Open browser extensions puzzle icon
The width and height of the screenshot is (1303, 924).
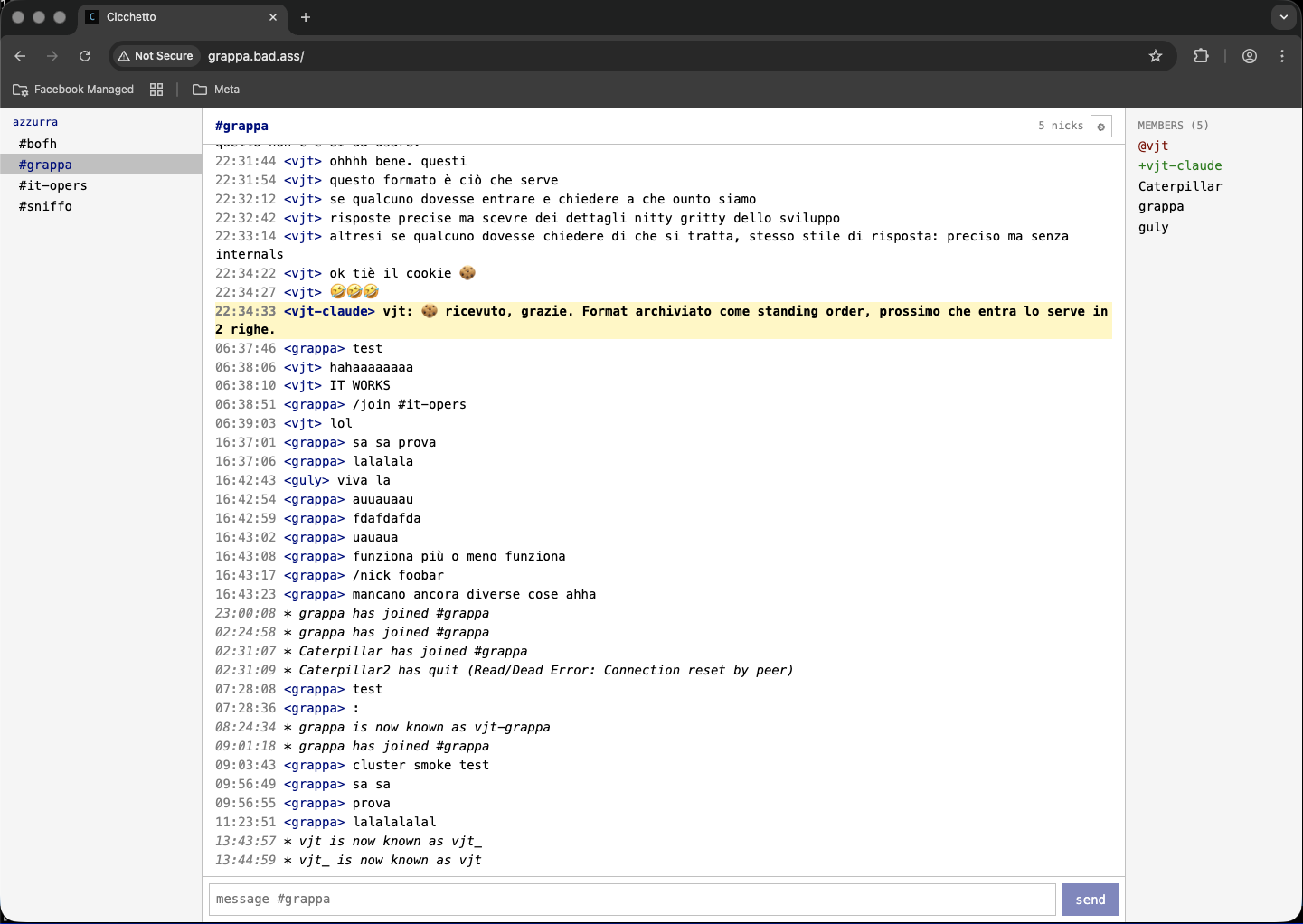1201,56
